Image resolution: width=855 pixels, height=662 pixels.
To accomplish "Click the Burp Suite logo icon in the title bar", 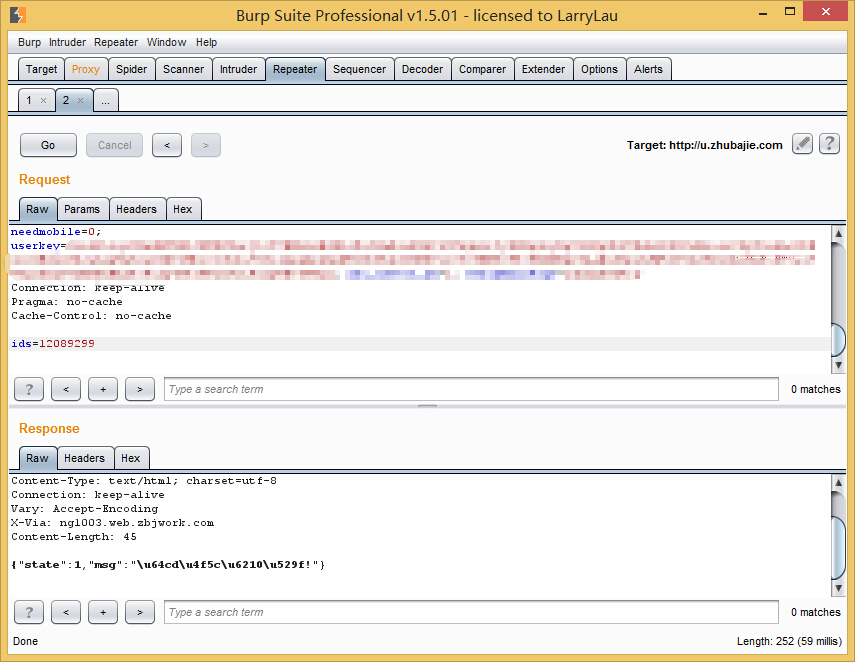I will [18, 15].
